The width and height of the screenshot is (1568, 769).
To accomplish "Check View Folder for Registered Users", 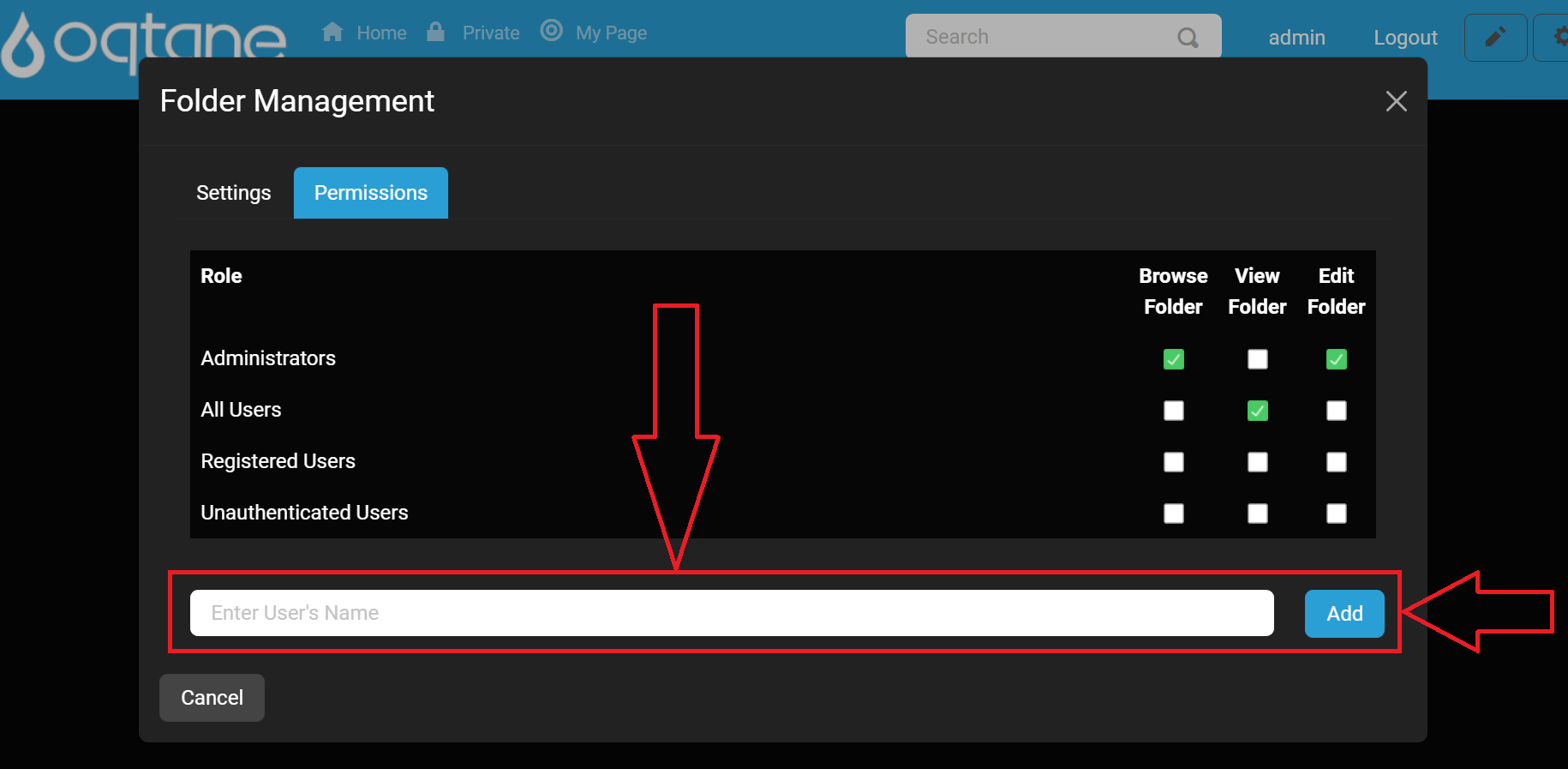I will (x=1258, y=462).
